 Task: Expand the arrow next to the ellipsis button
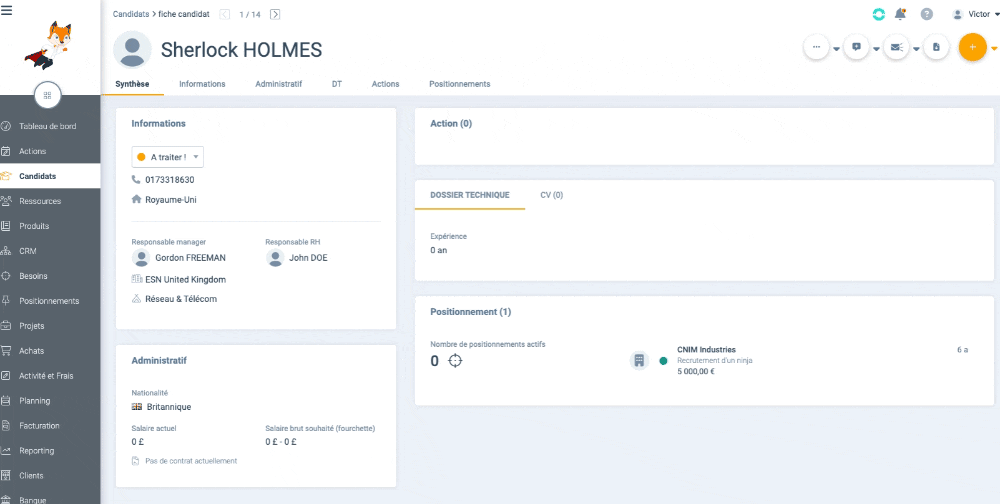tap(837, 48)
